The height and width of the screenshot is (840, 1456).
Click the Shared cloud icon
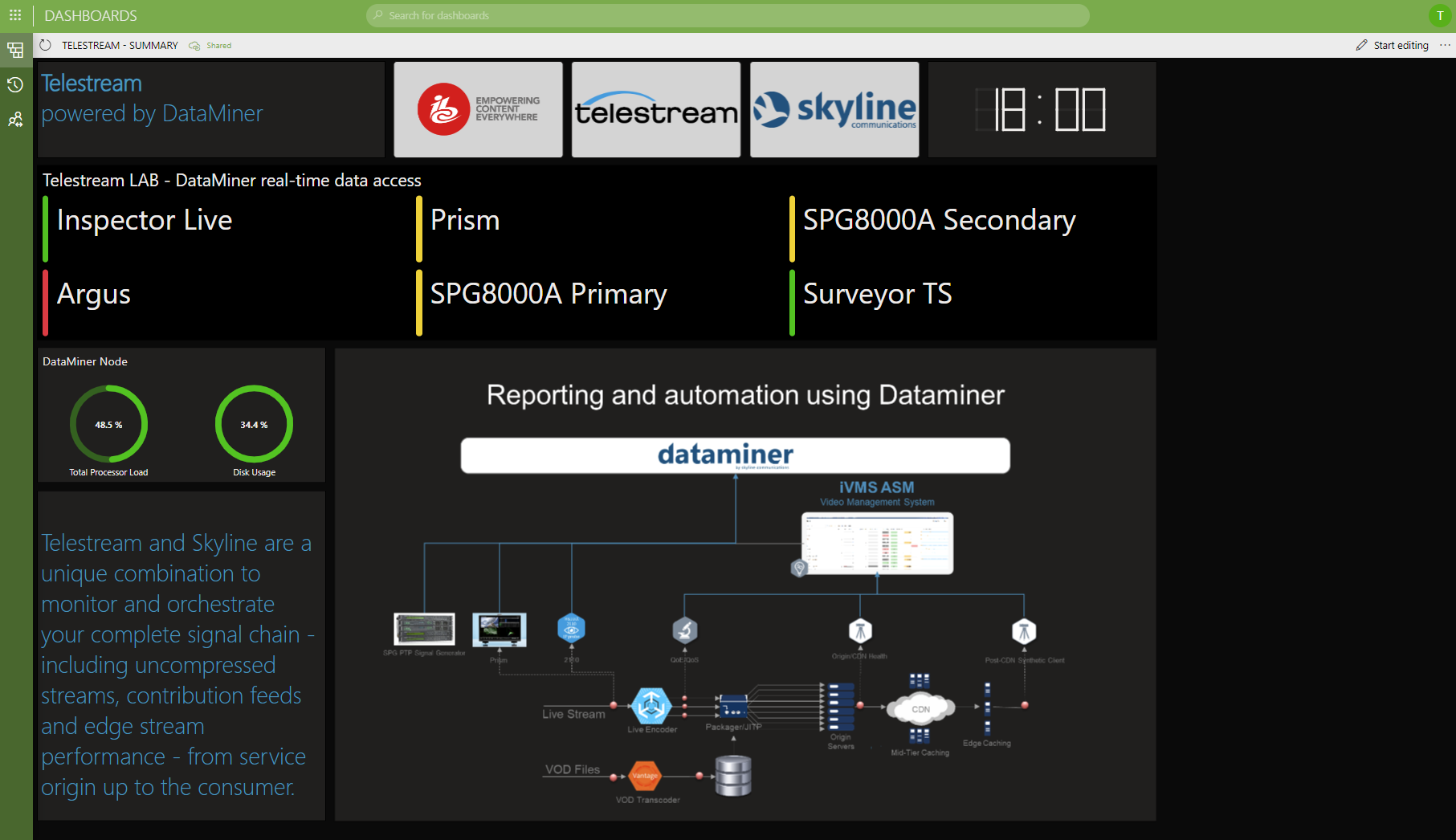(194, 46)
